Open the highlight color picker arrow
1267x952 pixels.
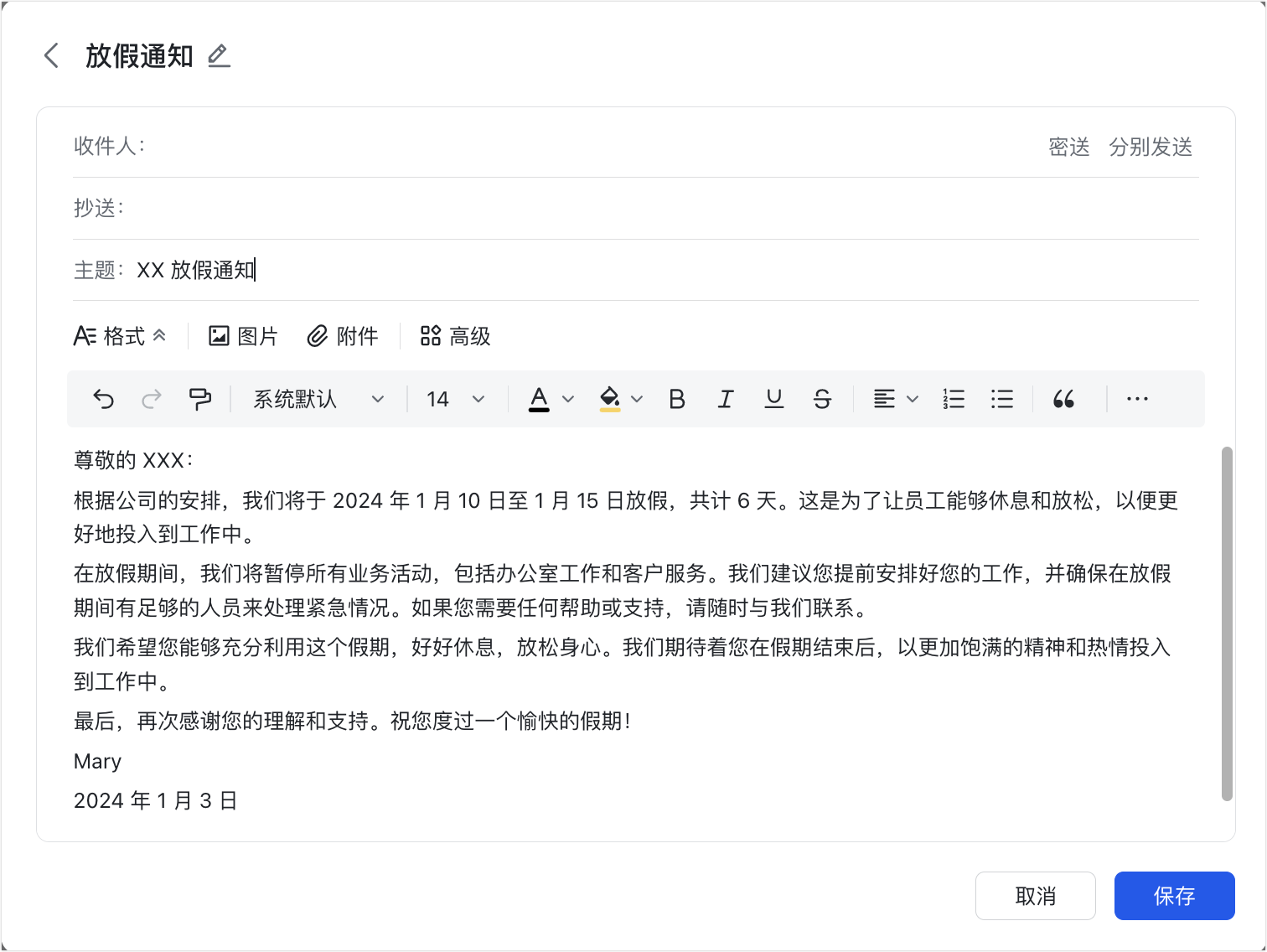pos(637,399)
